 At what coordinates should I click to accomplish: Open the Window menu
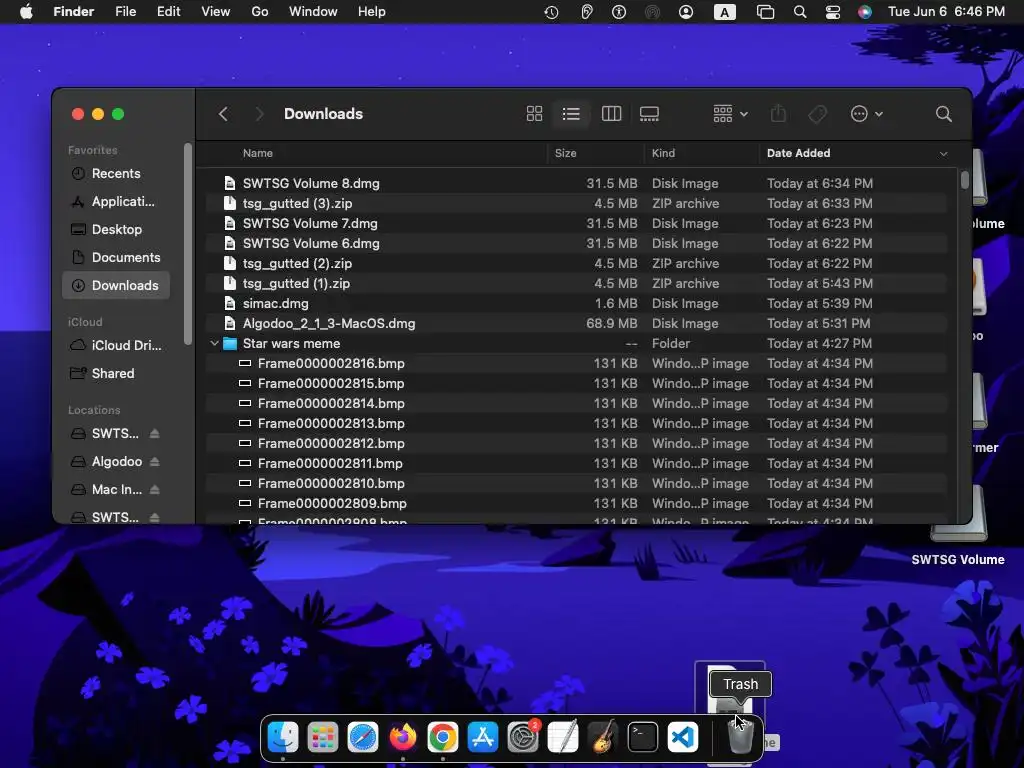pos(313,12)
